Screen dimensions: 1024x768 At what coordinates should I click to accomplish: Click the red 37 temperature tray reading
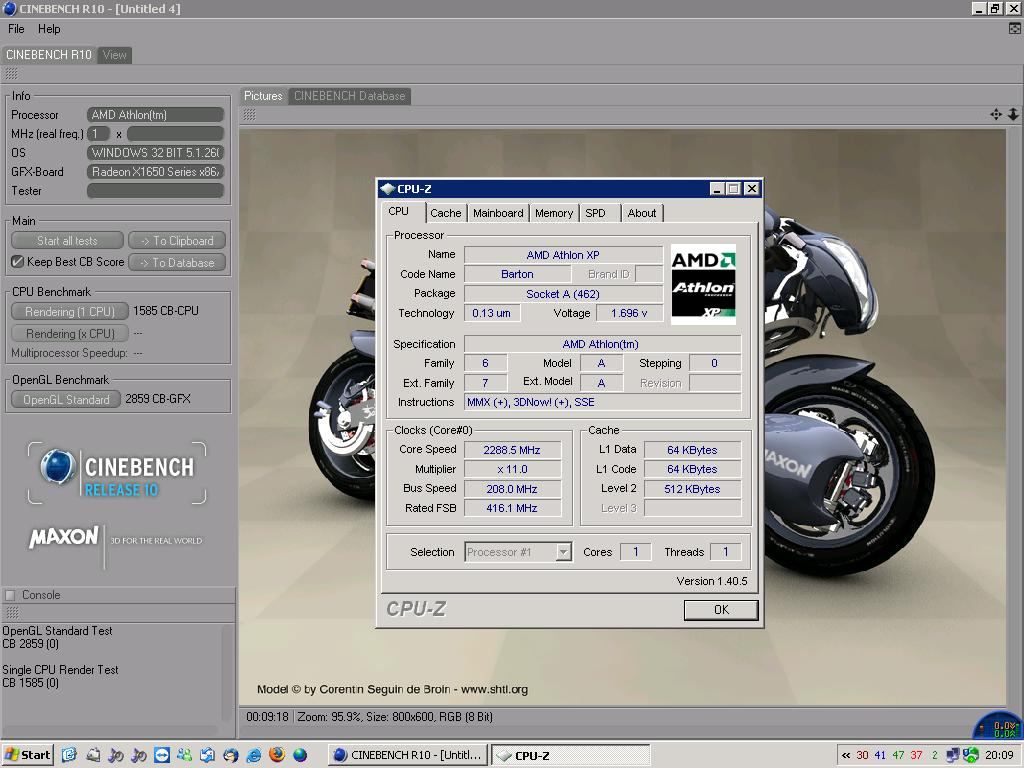(x=916, y=756)
